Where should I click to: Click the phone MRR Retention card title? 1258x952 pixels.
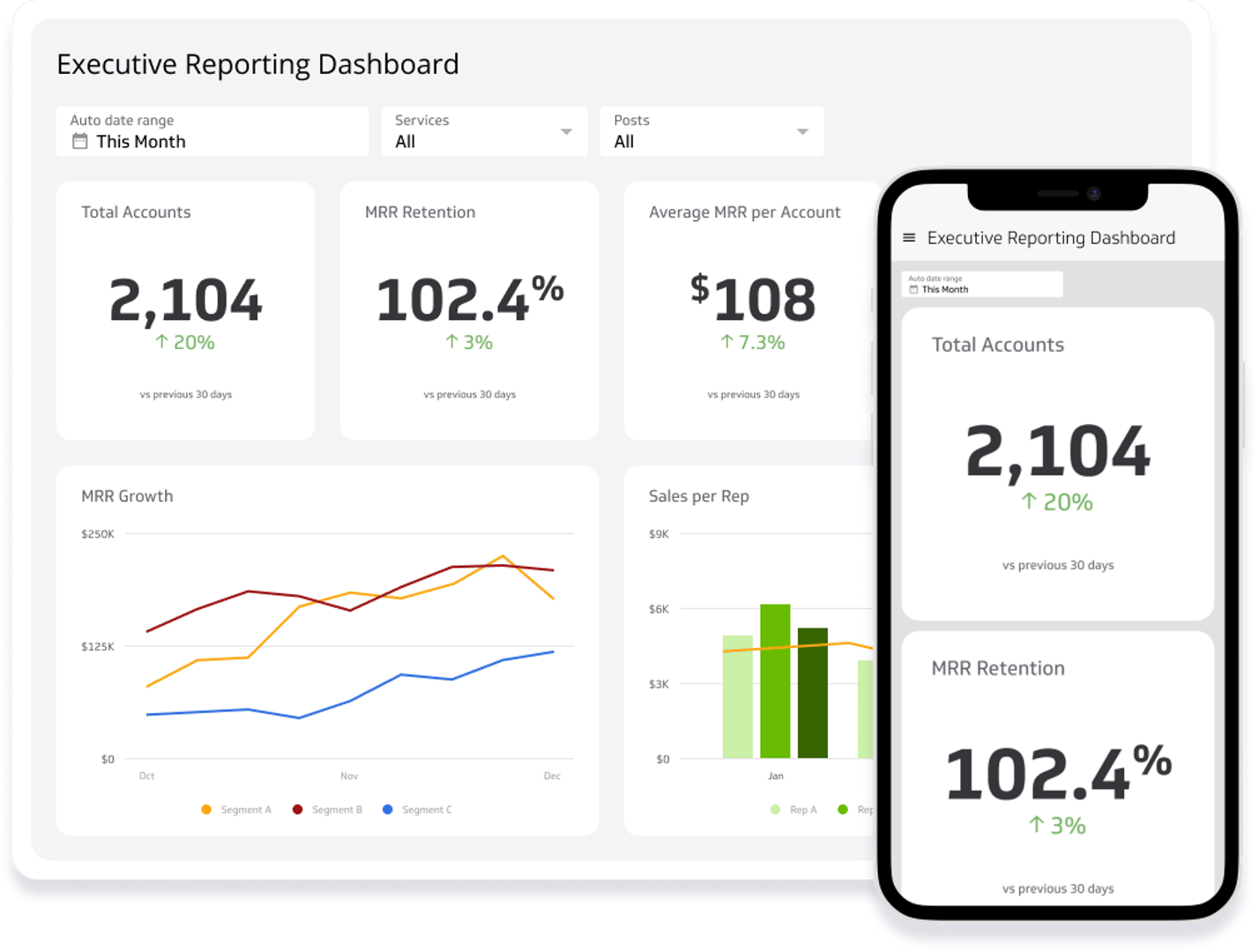pyautogui.click(x=998, y=668)
